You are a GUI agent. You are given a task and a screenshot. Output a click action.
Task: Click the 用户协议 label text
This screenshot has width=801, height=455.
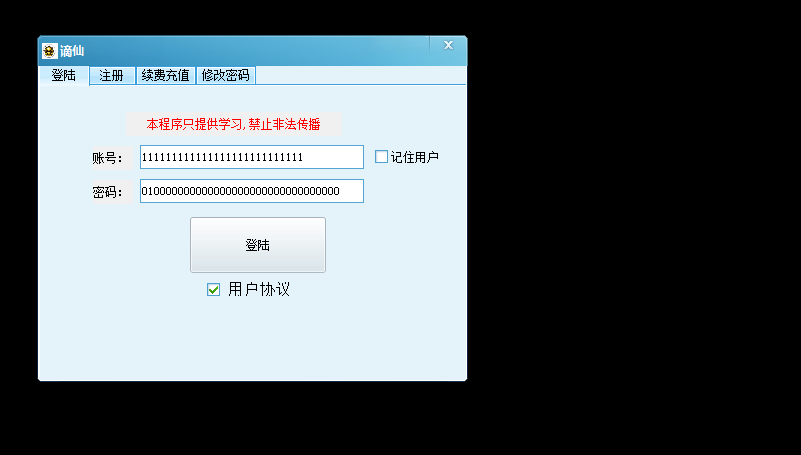(259, 290)
